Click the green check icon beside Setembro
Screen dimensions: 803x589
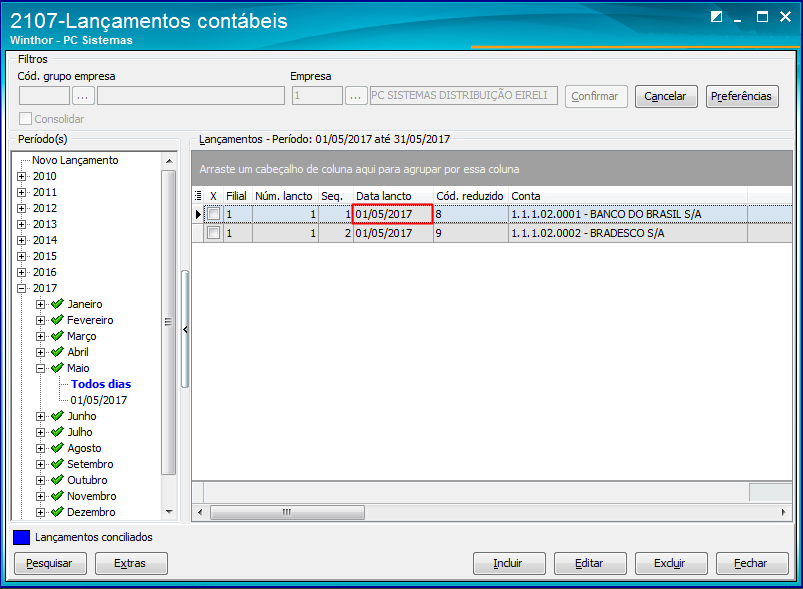click(57, 464)
